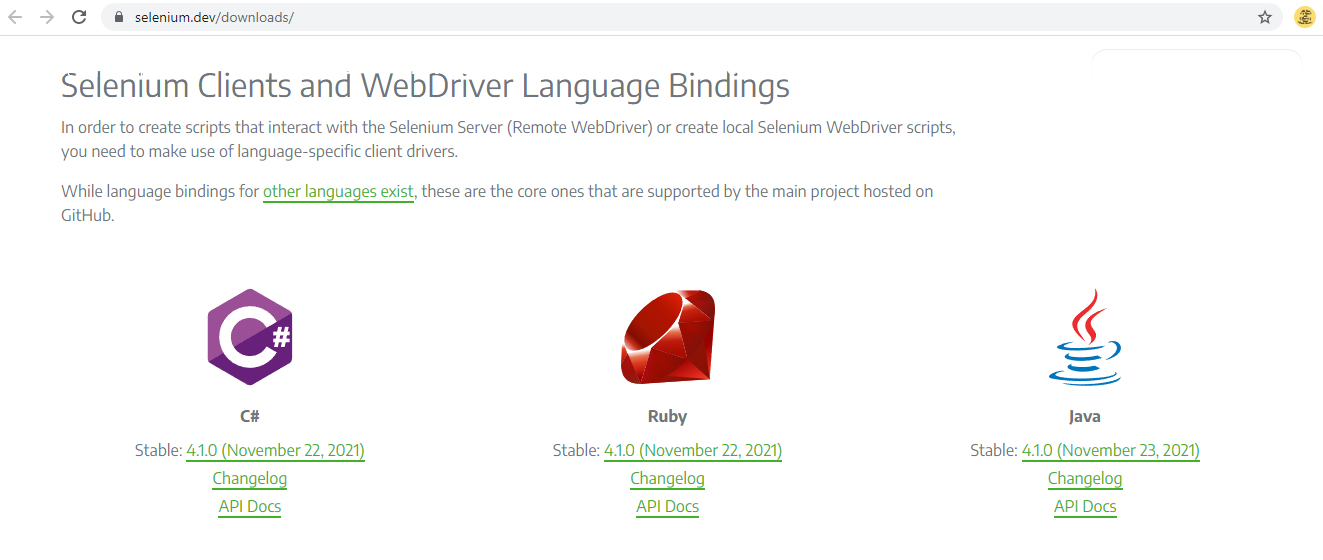This screenshot has width=1323, height=560.
Task: Click the padlock site security icon
Action: [119, 17]
